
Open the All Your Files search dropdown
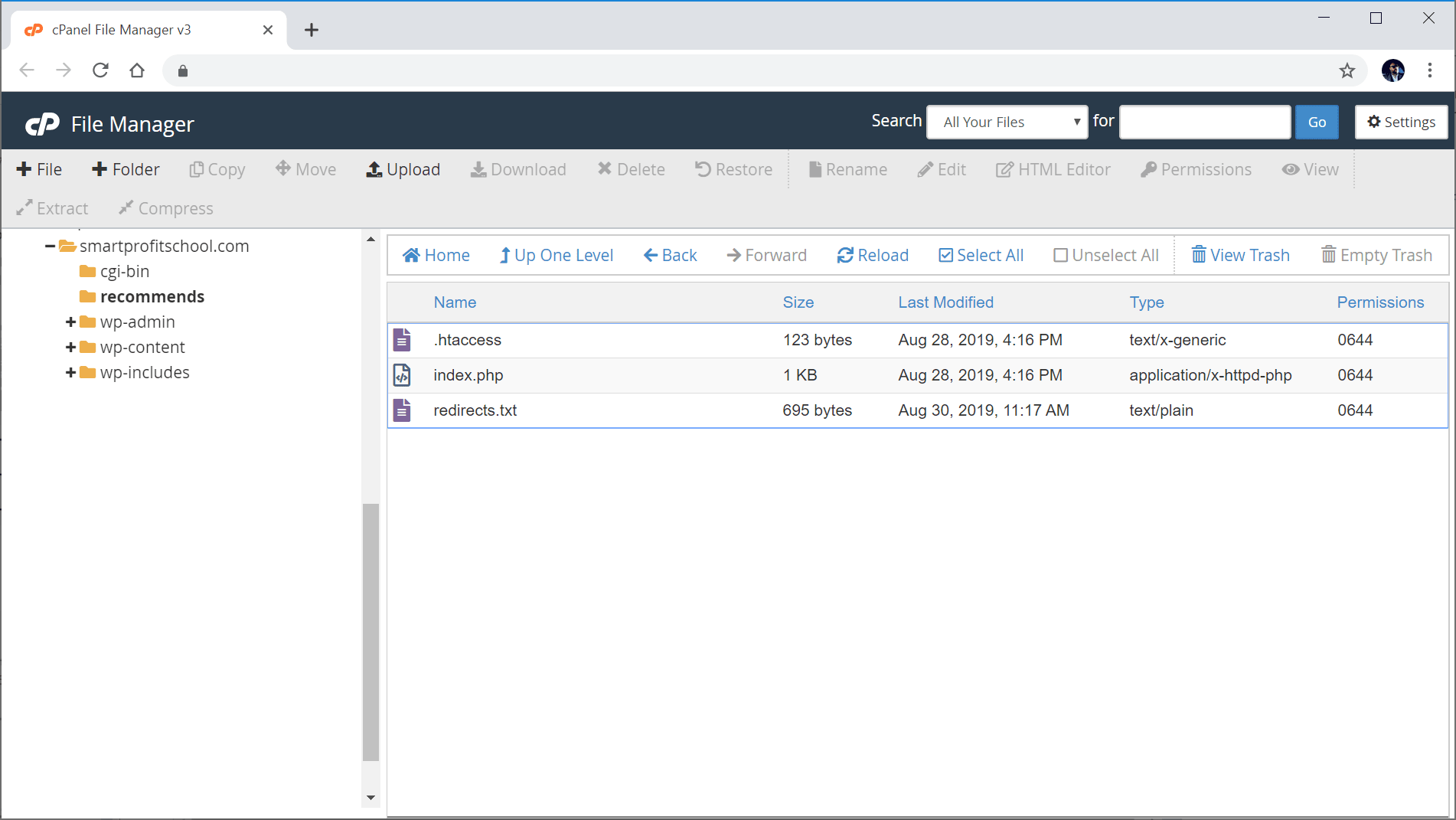1007,122
